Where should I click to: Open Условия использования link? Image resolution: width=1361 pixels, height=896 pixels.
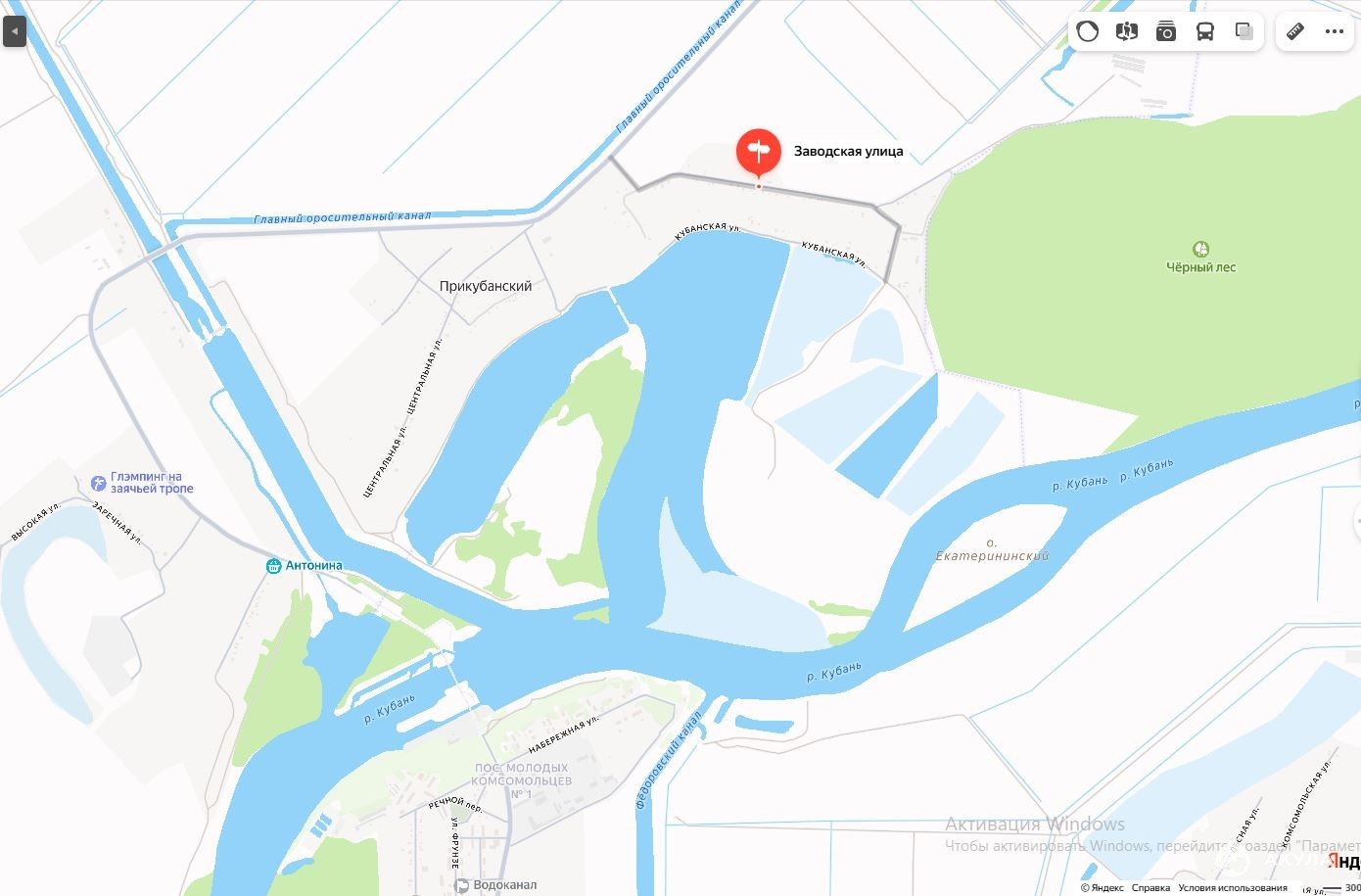pyautogui.click(x=1233, y=888)
